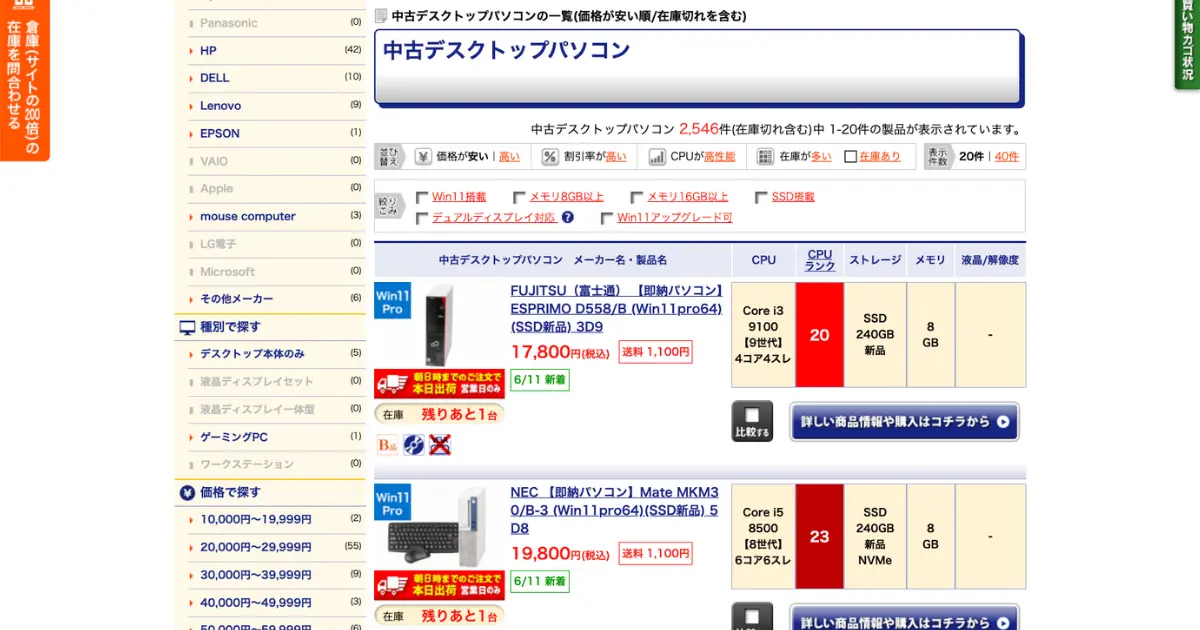This screenshot has width=1200, height=630.
Task: Click the CPUランク column header link
Action: point(820,260)
